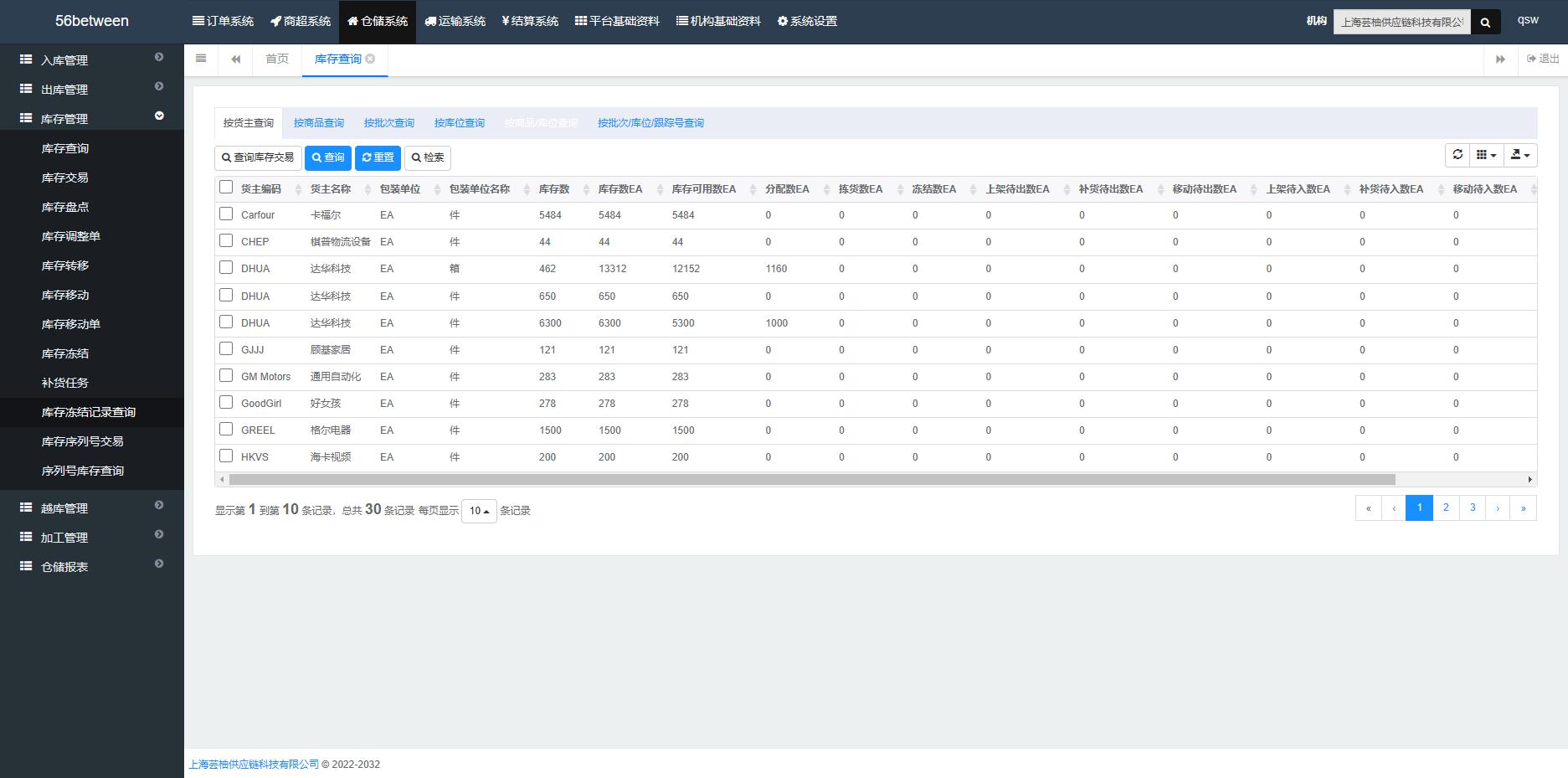Screen dimensions: 1568x778
Task: Click the 查询库存交易 button
Action: pyautogui.click(x=258, y=157)
